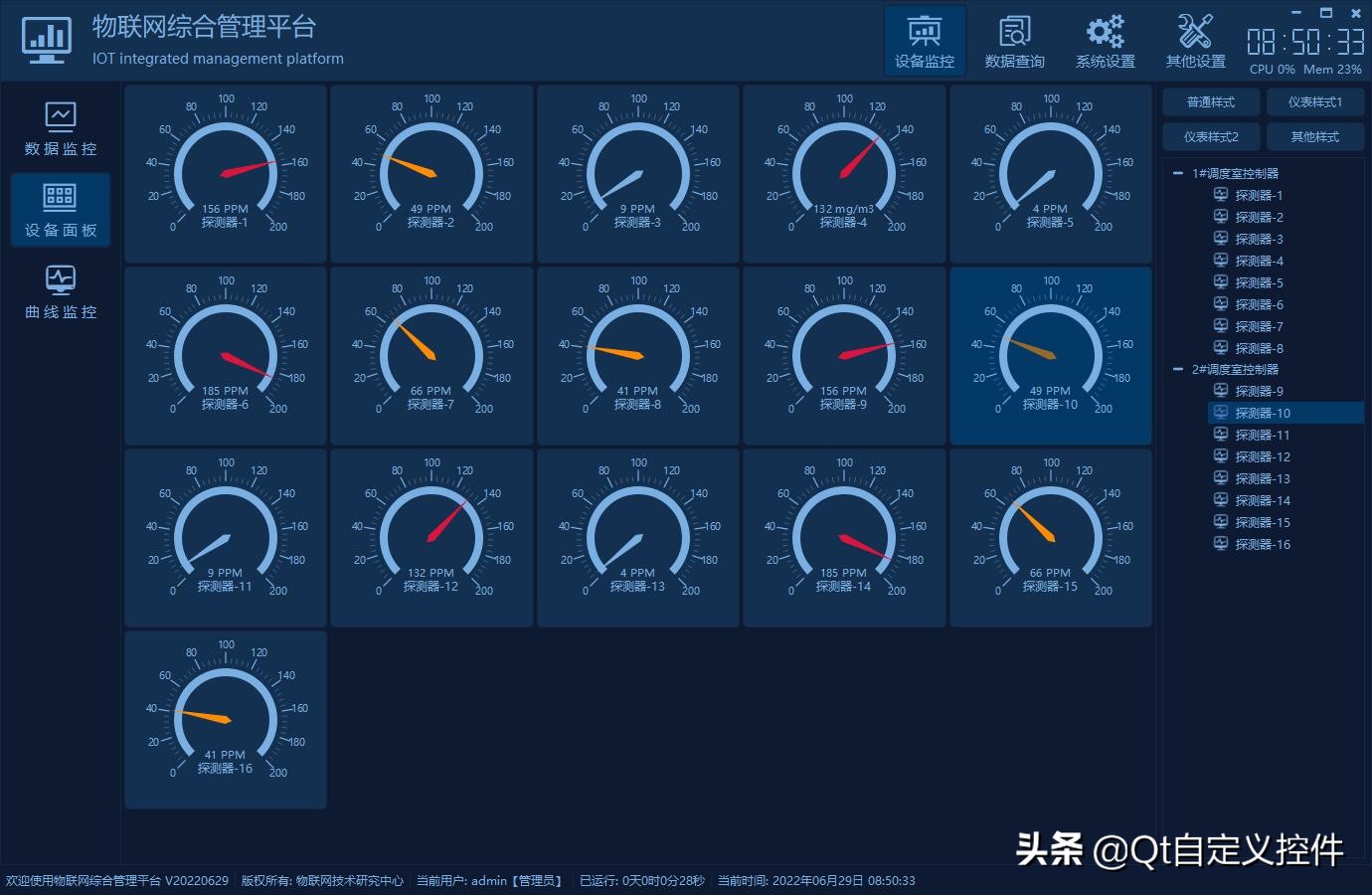Select 探测器-8 in the device tree
The height and width of the screenshot is (895, 1372).
(x=1259, y=348)
